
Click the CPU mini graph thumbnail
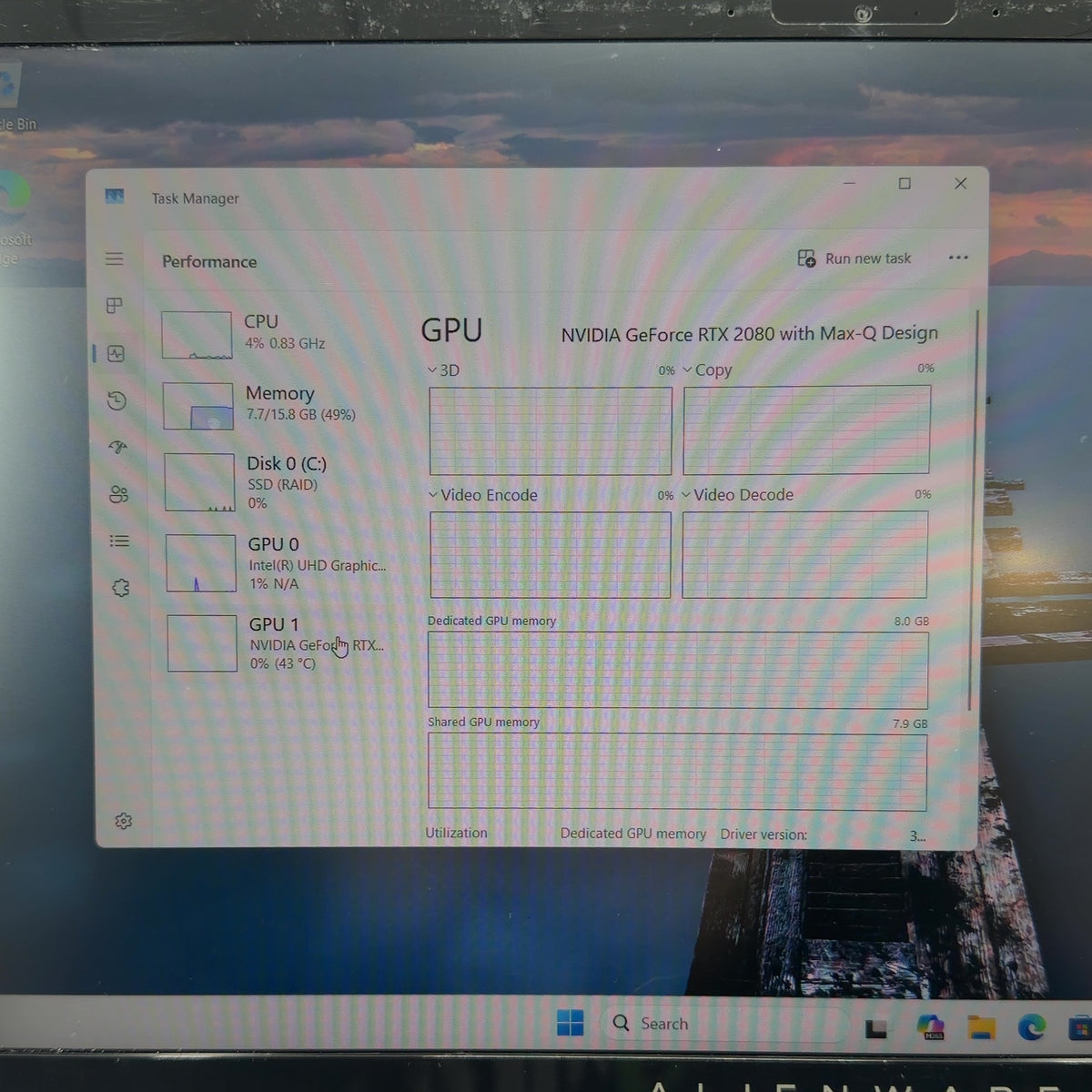point(197,335)
